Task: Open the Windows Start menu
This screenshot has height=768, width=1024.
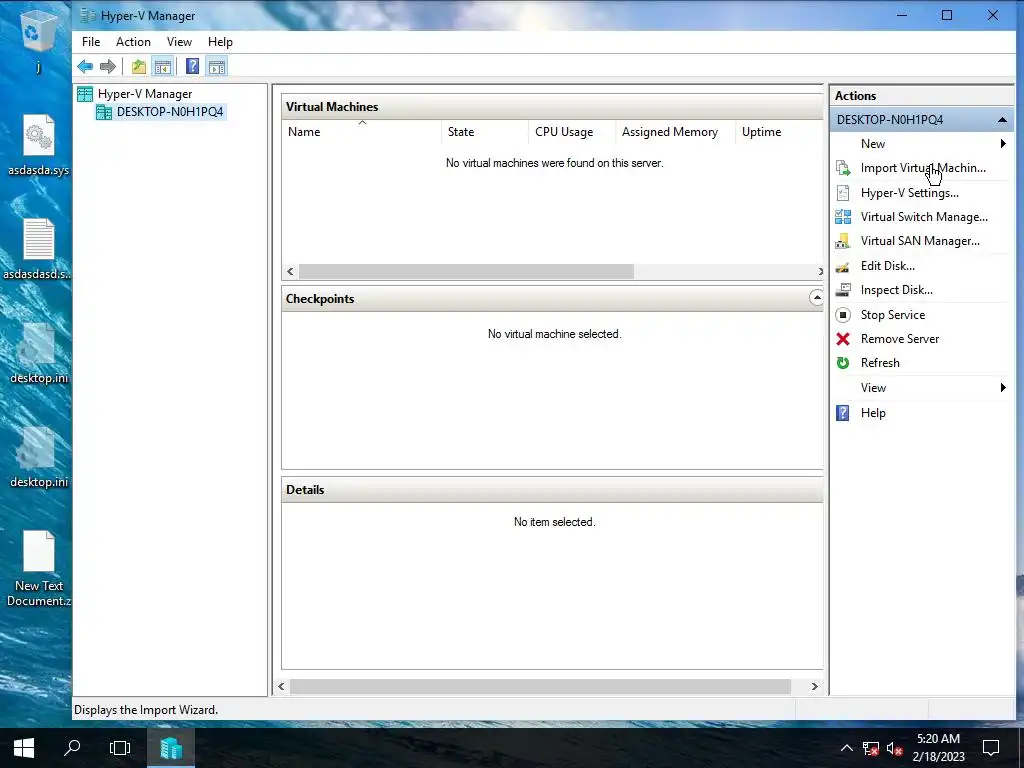Action: point(24,748)
